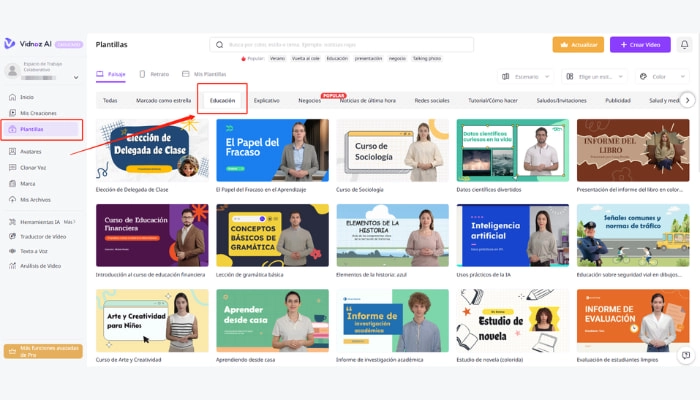Click the Talking photo tag
This screenshot has height=400, width=700.
[x=427, y=58]
